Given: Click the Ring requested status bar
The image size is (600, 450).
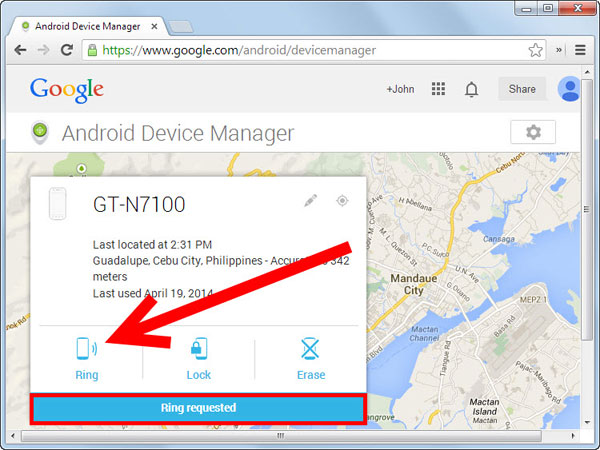Looking at the screenshot, I should tap(198, 408).
